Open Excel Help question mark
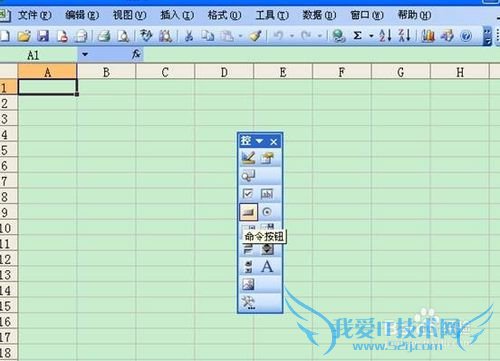Screen dimensions: 500x361 (466, 36)
